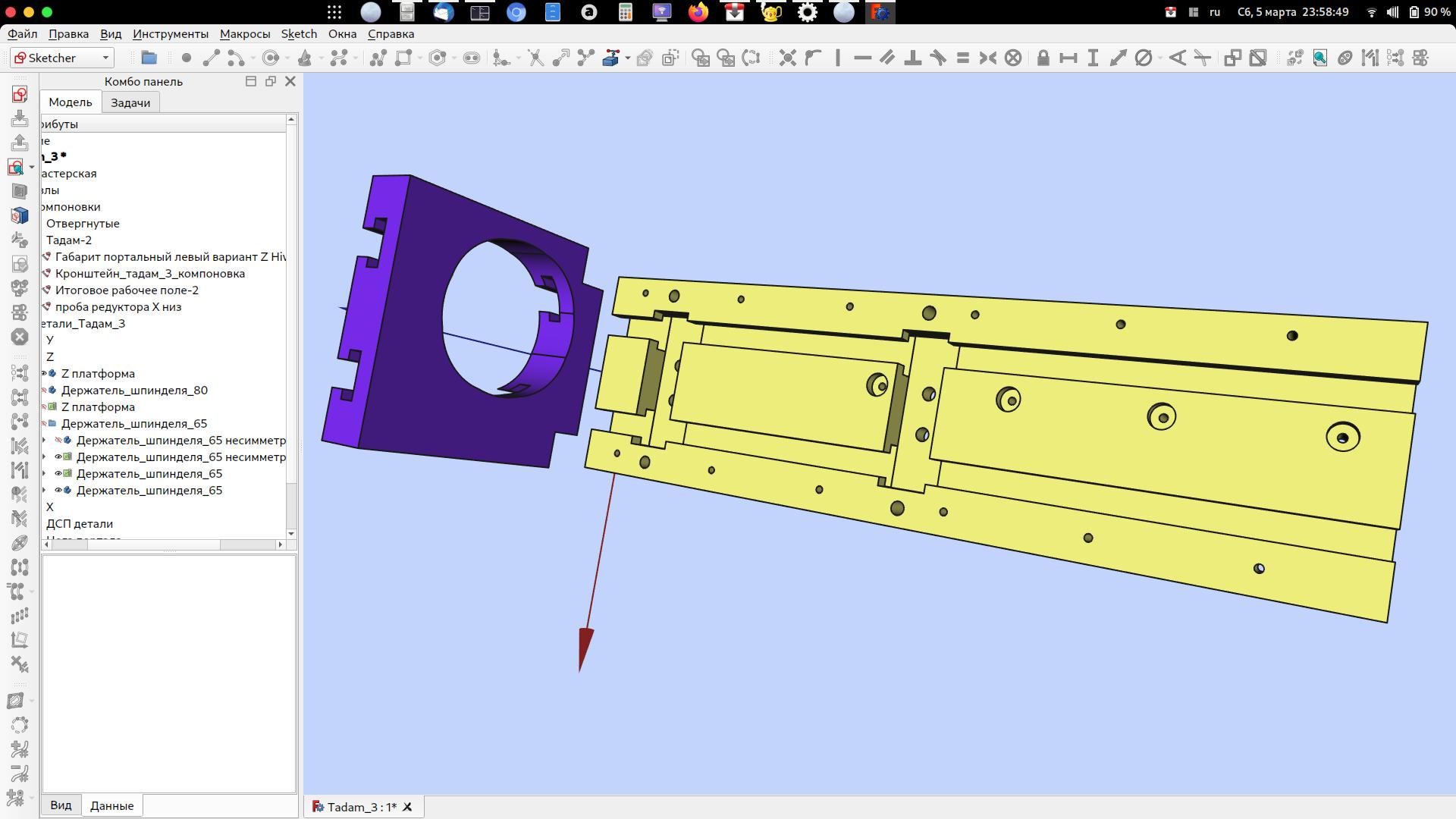The width and height of the screenshot is (1456, 819).
Task: Select Итоговое рабочее поле-2 tree item
Action: coord(127,290)
